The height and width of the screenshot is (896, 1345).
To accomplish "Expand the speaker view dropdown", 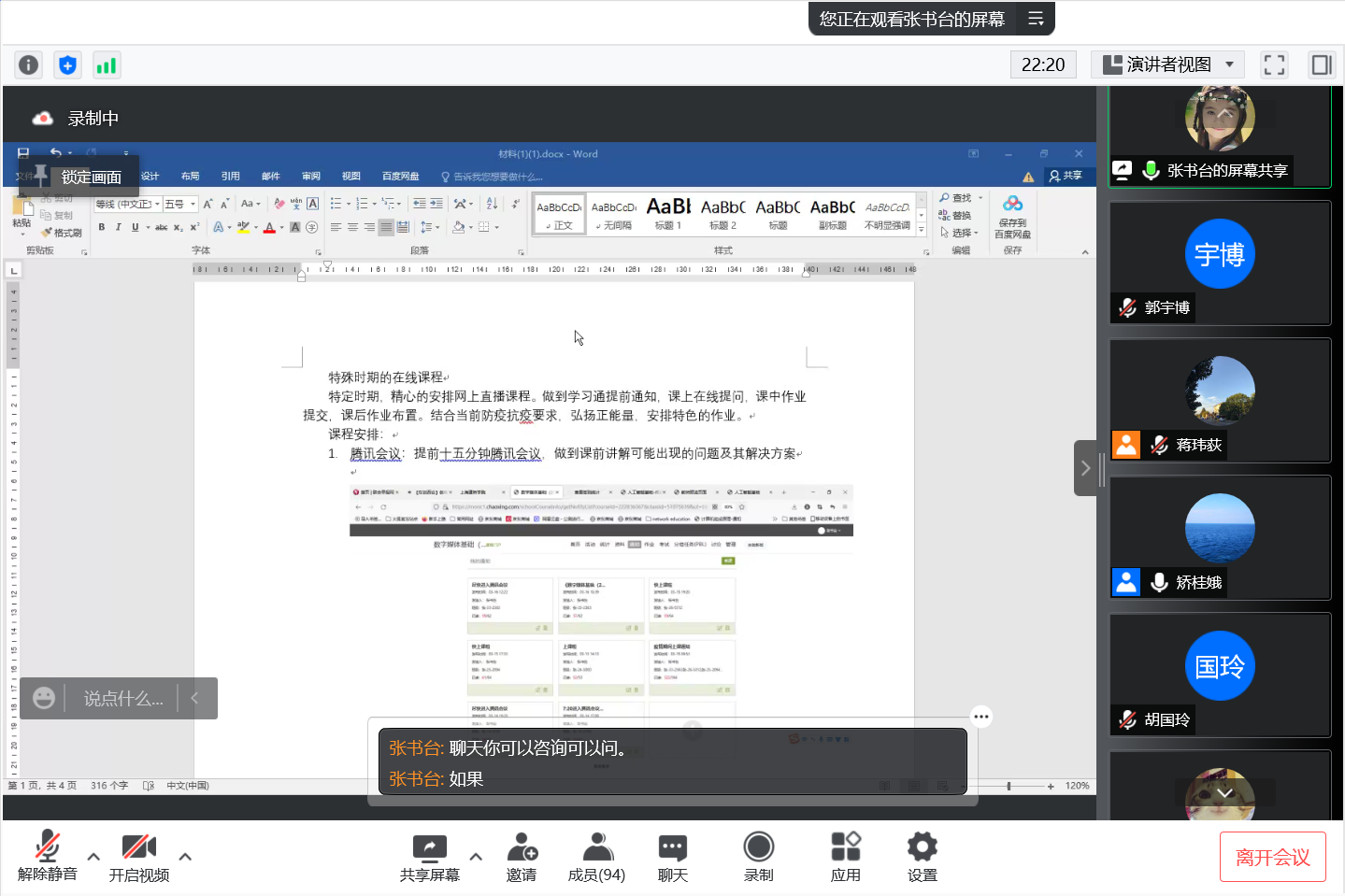I will 1229,64.
